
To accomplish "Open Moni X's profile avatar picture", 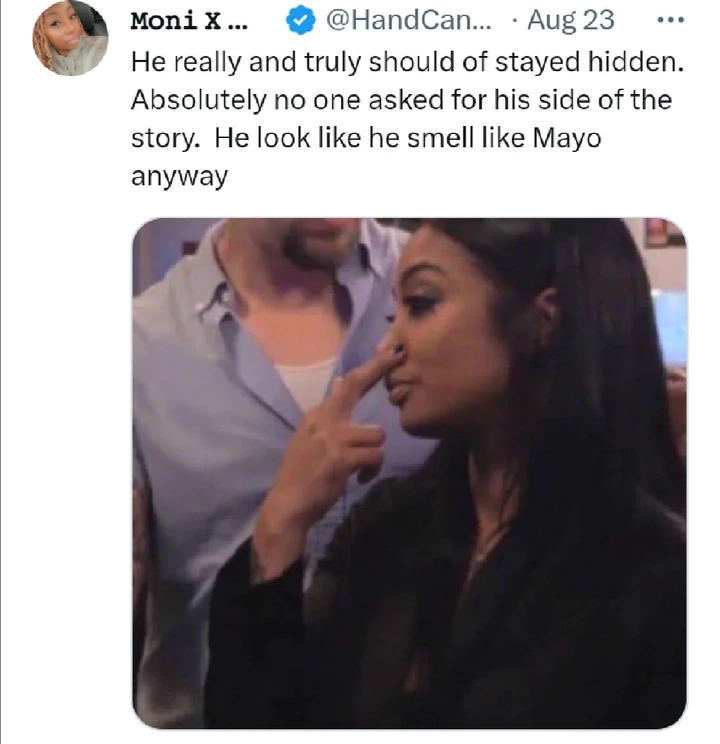I will [x=69, y=38].
